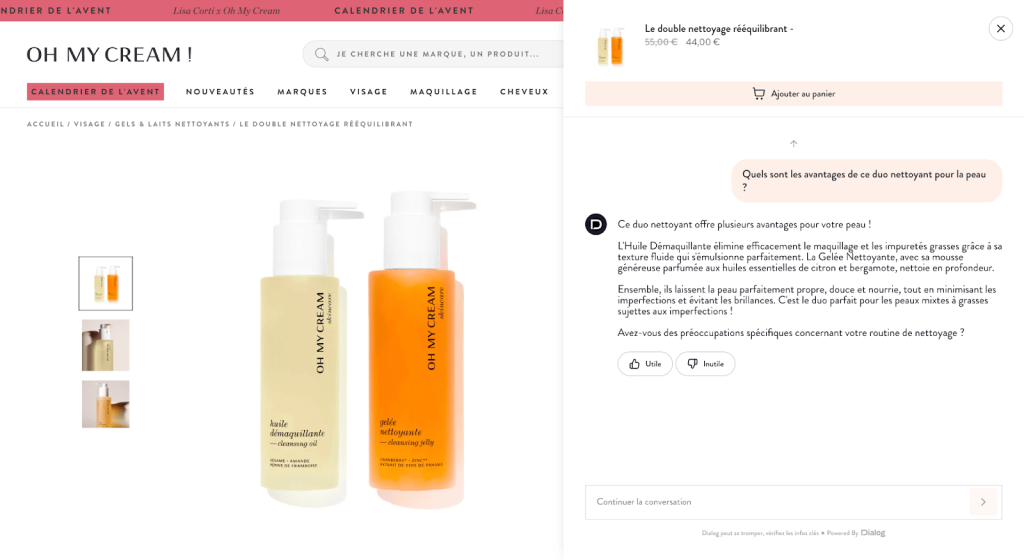The image size is (1024, 560).
Task: Add product with Ajouter au panier
Action: [793, 93]
